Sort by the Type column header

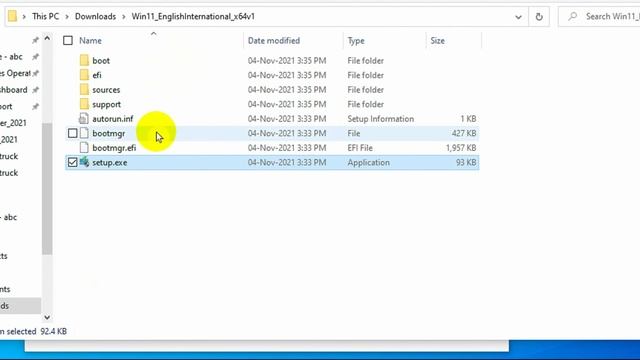356,40
